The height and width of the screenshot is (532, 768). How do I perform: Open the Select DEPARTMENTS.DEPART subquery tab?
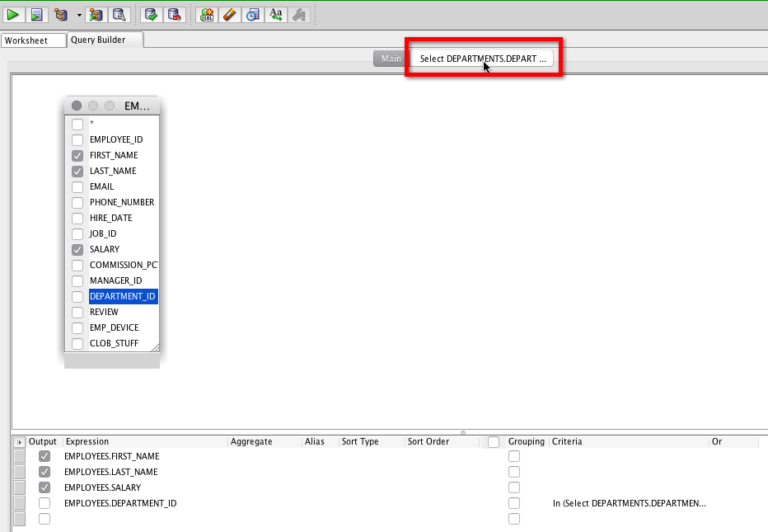482,58
